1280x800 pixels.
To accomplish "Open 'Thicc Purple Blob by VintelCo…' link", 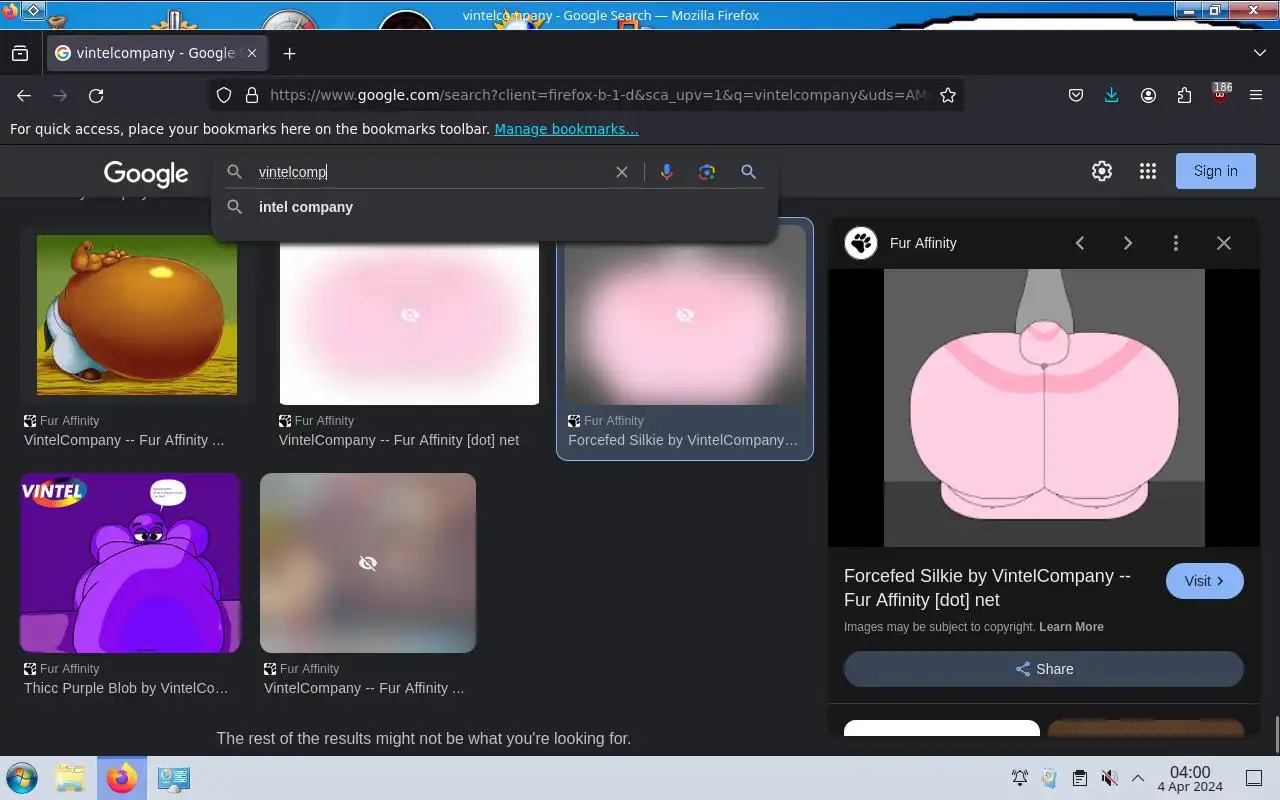I will click(x=126, y=688).
